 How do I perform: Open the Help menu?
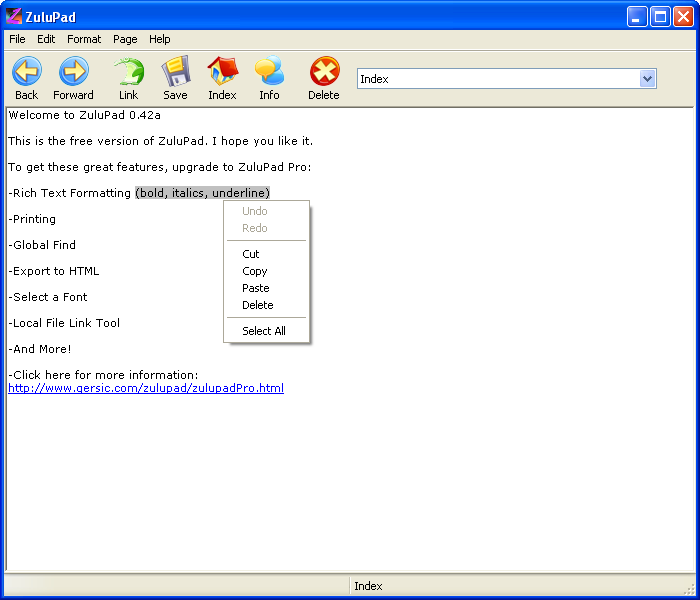click(159, 39)
